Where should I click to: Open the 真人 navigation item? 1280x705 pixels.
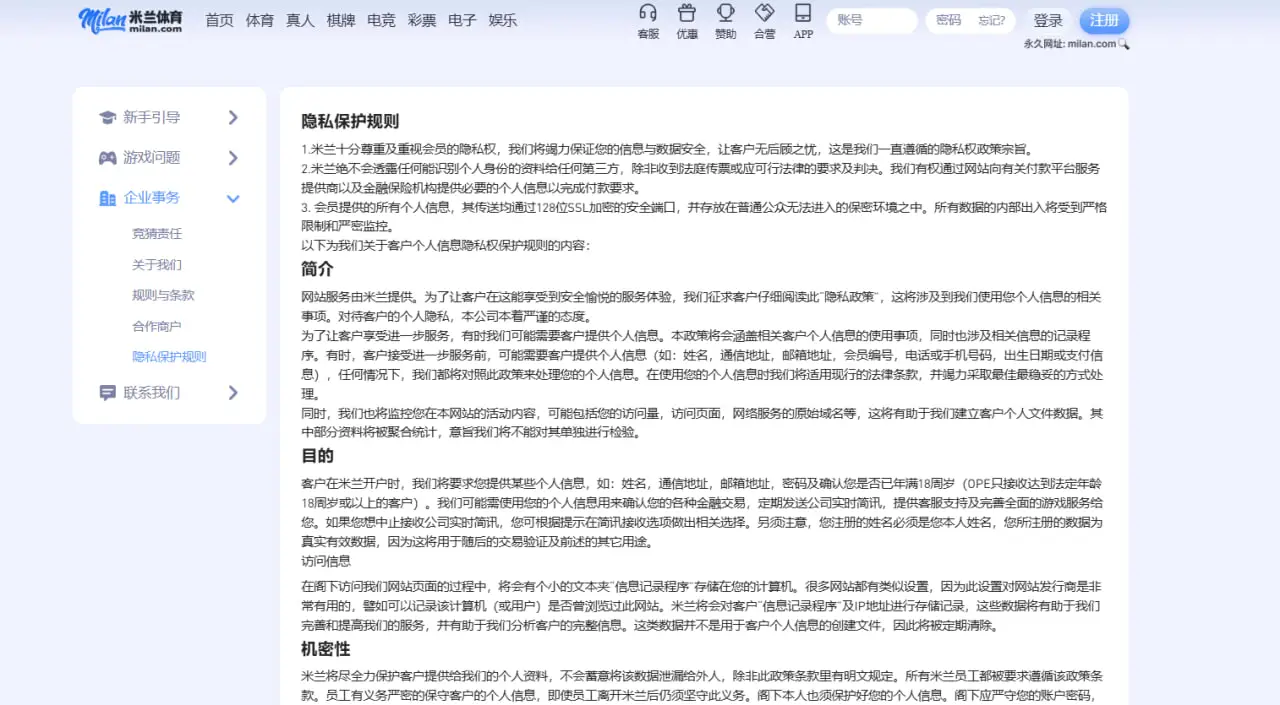click(300, 20)
